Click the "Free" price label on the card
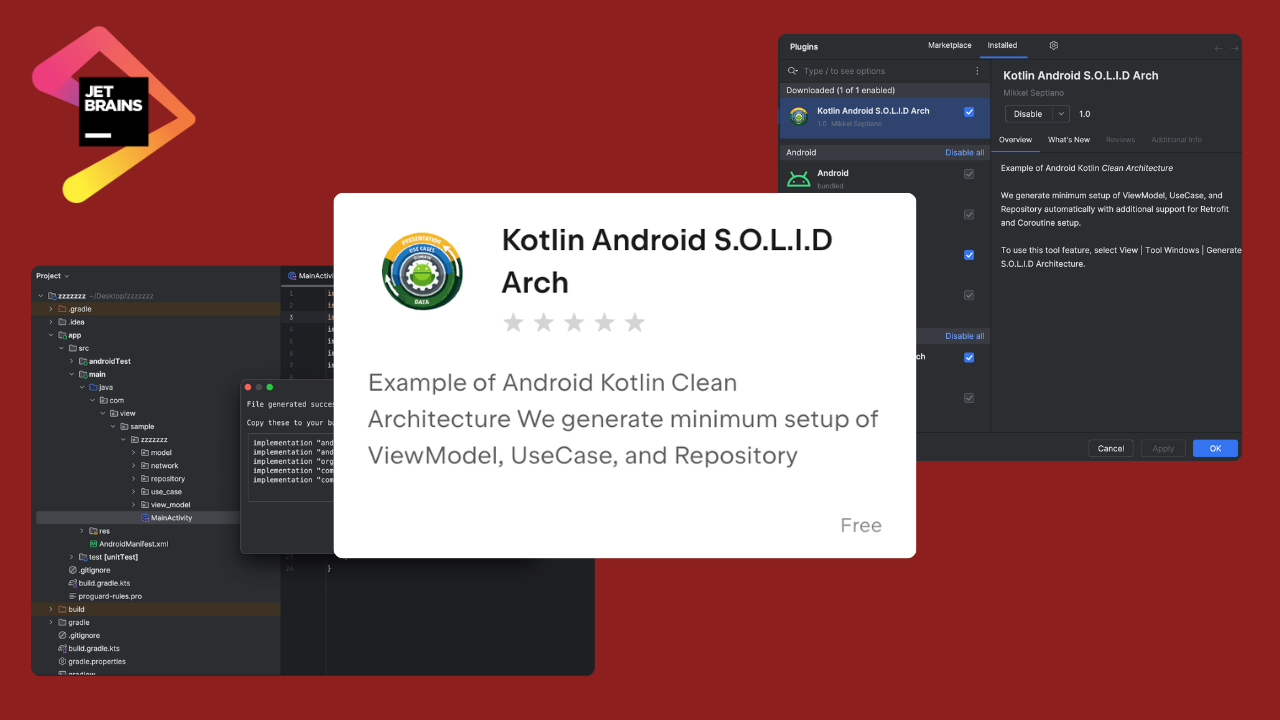Viewport: 1280px width, 720px height. [x=861, y=526]
